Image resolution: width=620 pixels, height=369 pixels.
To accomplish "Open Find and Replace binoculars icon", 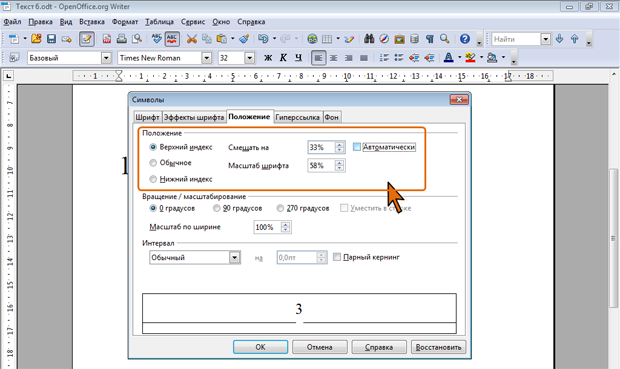I will point(369,39).
